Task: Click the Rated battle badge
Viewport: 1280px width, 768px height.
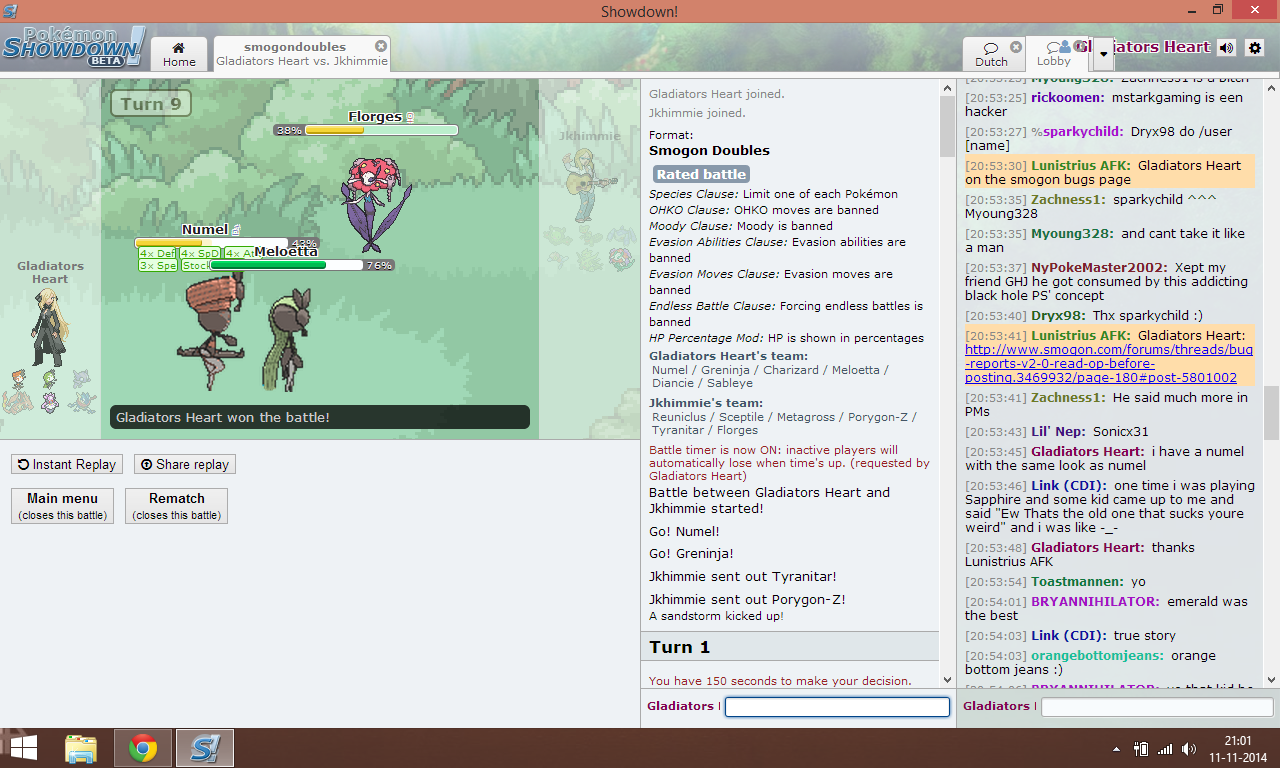Action: [701, 174]
